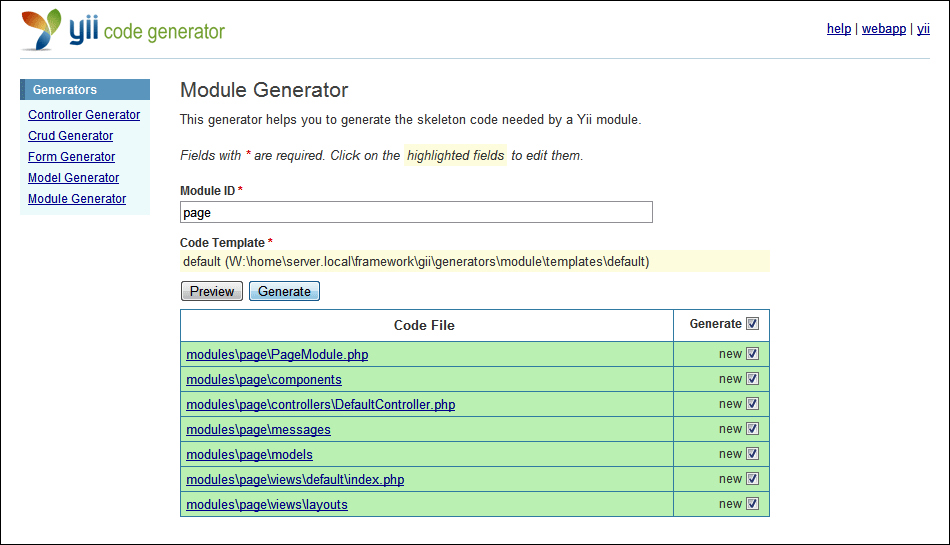Click the modules\page\models link
The width and height of the screenshot is (950, 545).
coord(249,455)
